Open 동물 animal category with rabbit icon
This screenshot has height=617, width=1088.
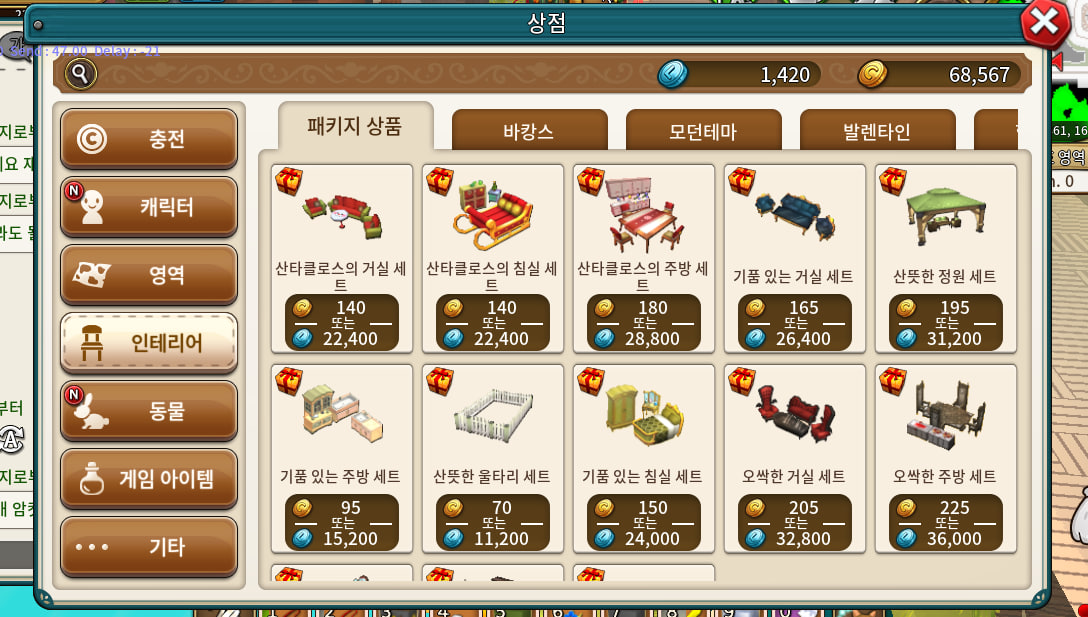[x=149, y=411]
